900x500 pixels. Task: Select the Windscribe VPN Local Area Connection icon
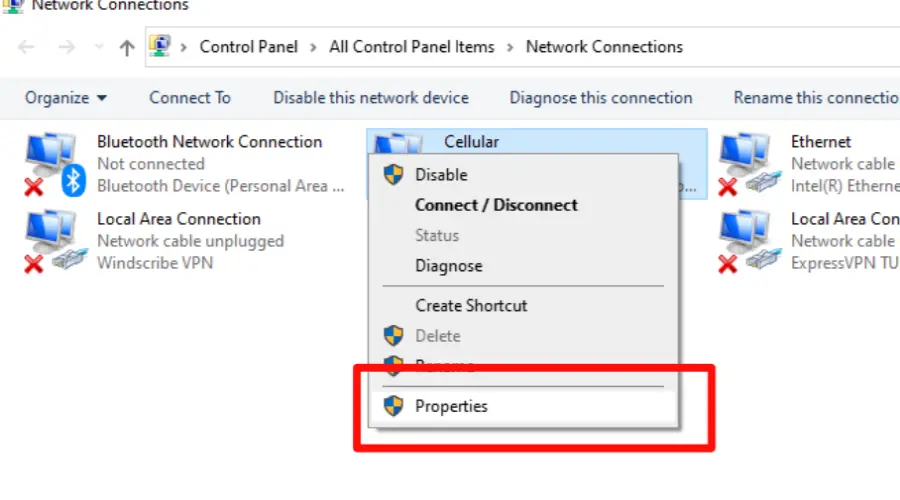(x=55, y=241)
